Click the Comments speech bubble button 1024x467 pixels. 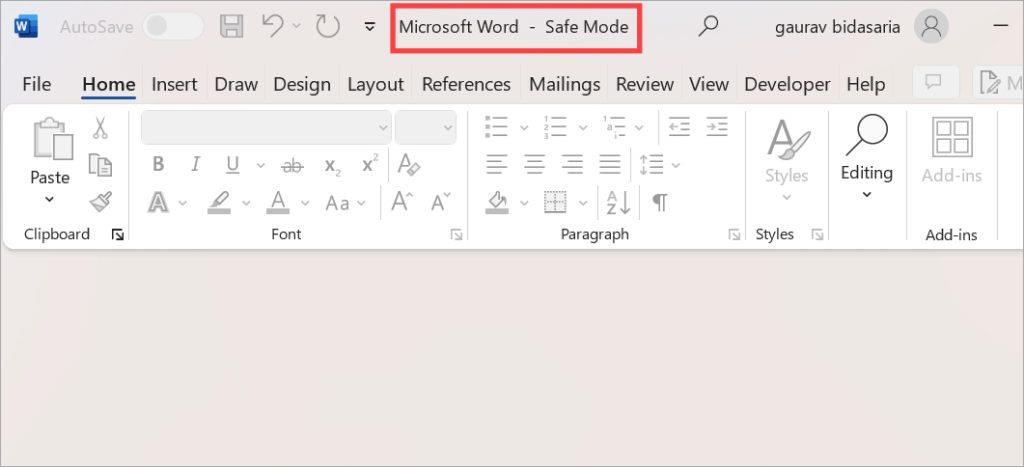tap(935, 83)
